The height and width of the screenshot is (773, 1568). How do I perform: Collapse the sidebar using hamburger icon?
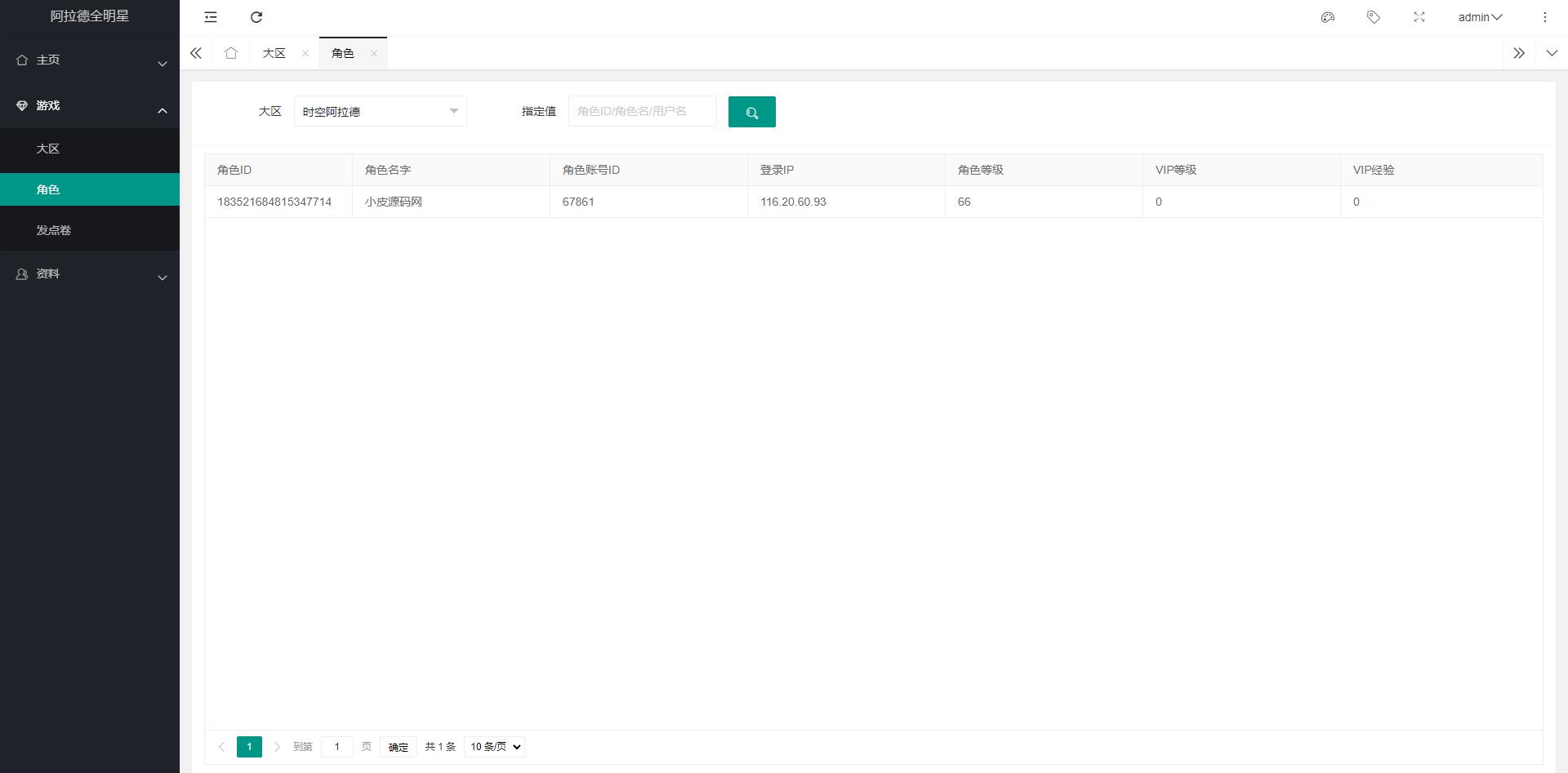point(210,17)
